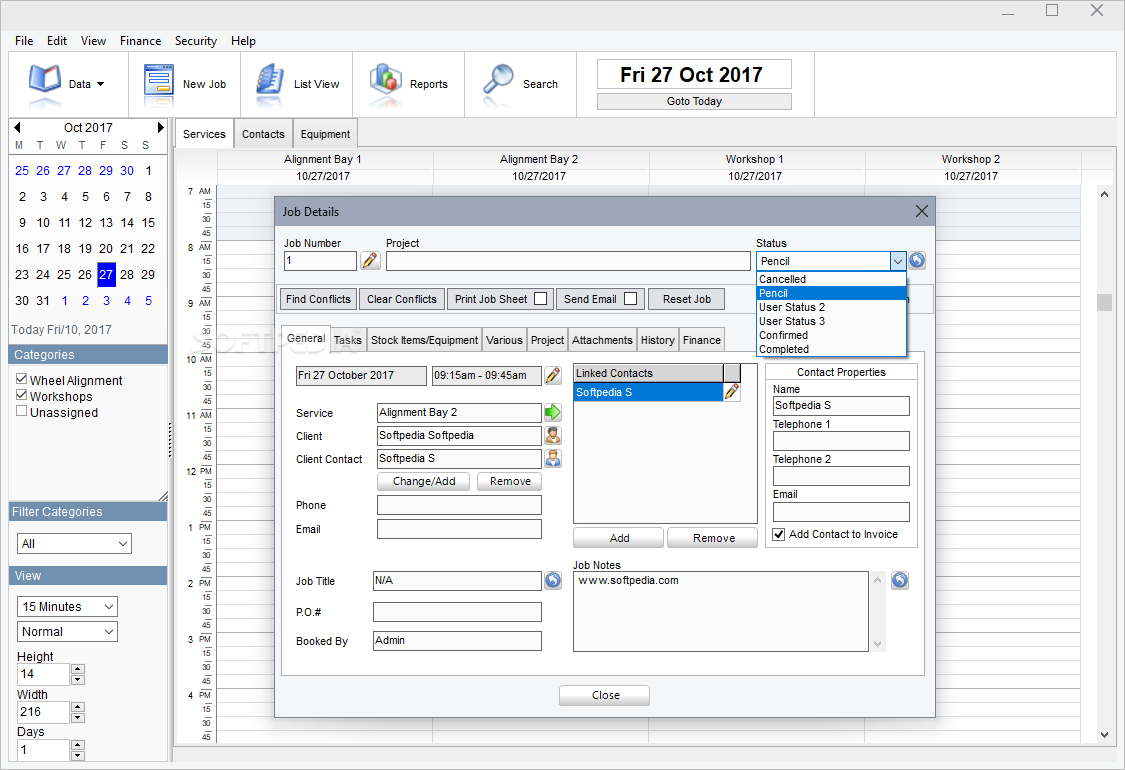The image size is (1125, 770).
Task: Click green arrow next to Service field
Action: pyautogui.click(x=552, y=413)
